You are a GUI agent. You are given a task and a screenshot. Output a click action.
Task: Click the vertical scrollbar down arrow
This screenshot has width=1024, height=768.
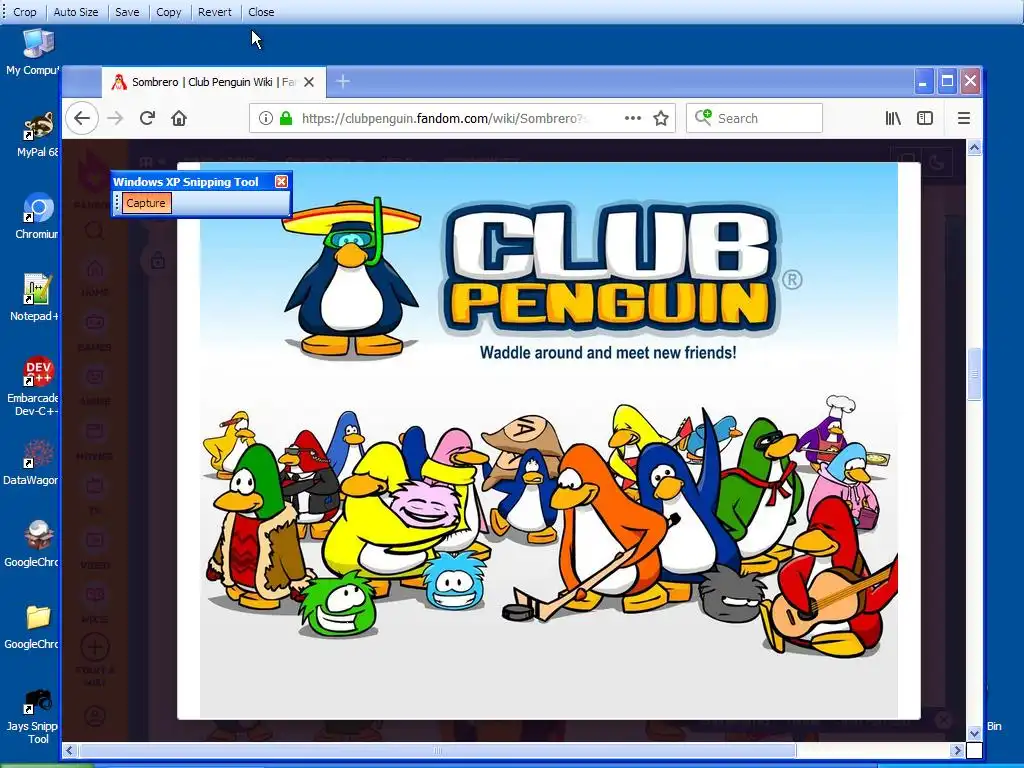pos(974,733)
